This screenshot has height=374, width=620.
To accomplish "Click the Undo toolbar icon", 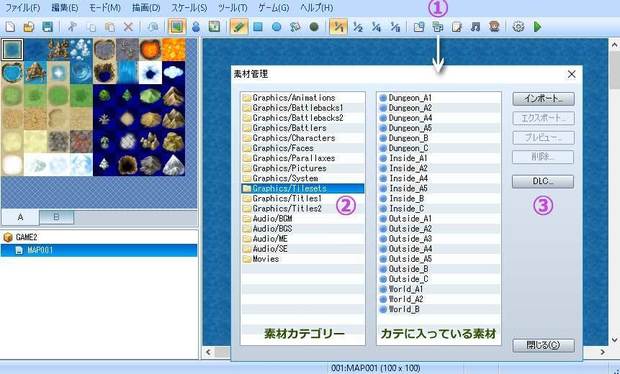I will (153, 27).
